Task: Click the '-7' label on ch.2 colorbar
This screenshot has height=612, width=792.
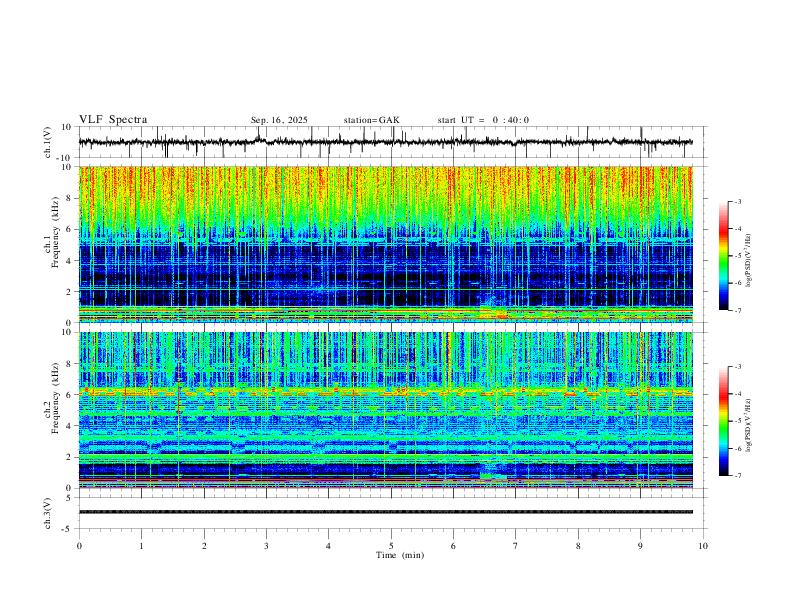Action: pos(737,476)
